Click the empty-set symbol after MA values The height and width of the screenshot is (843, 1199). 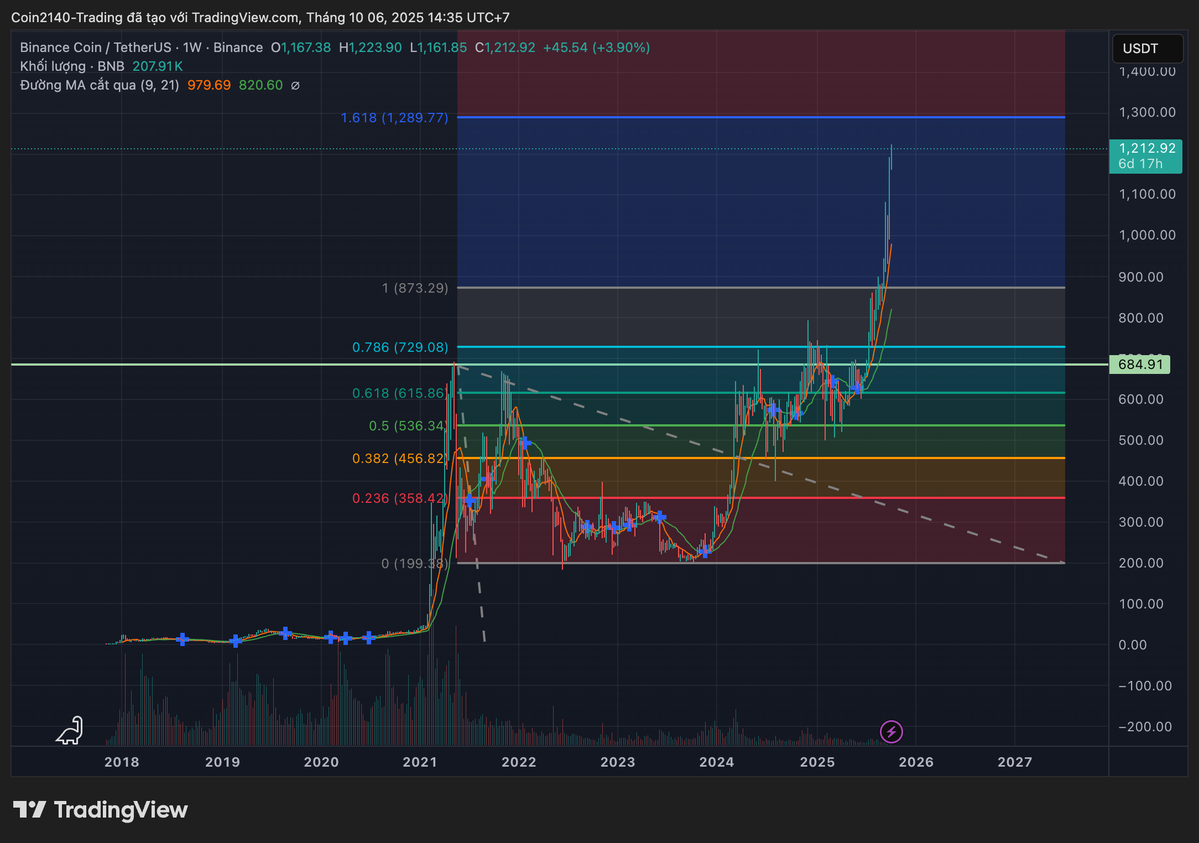295,86
